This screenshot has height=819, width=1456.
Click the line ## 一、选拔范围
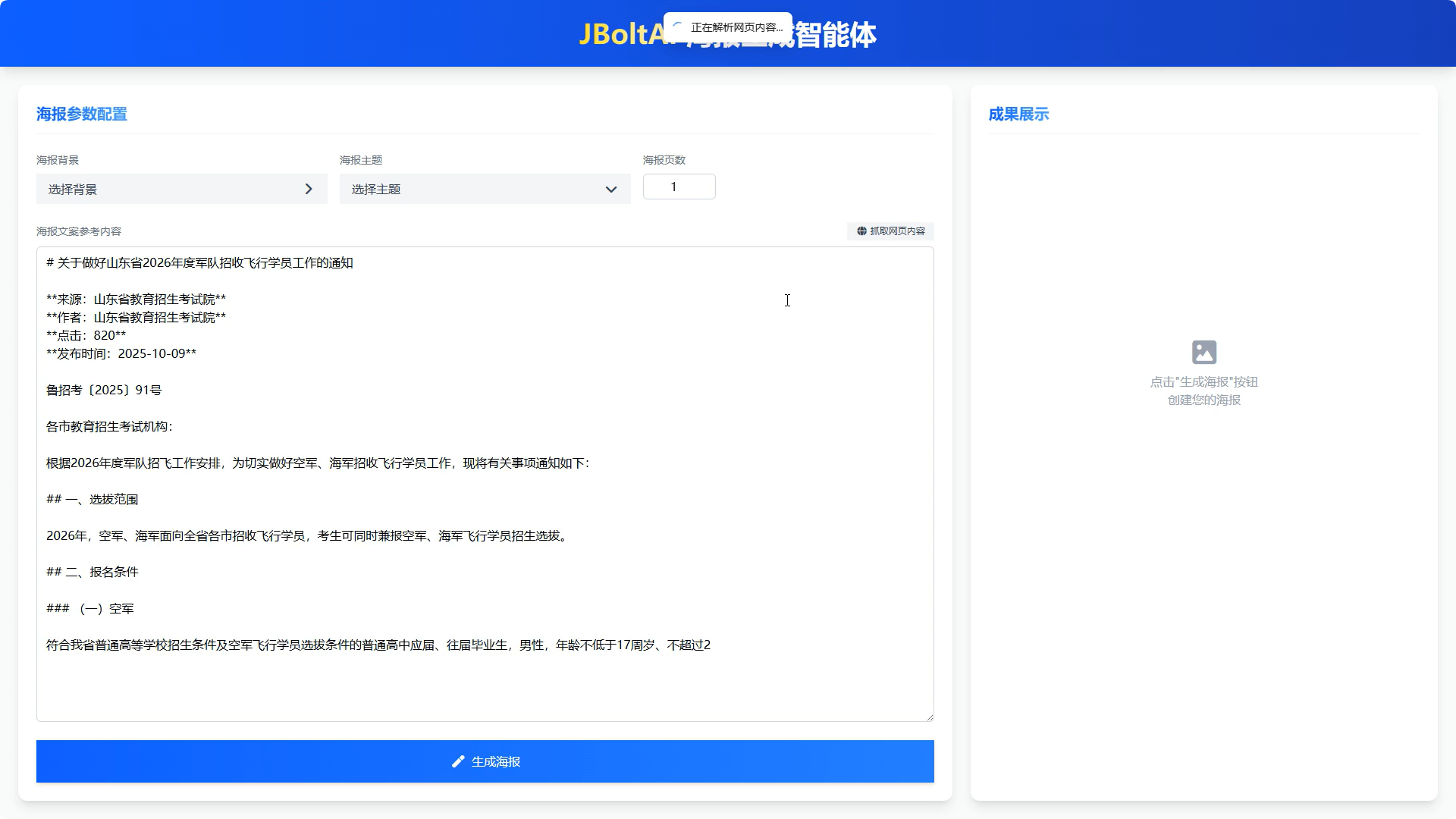point(92,499)
